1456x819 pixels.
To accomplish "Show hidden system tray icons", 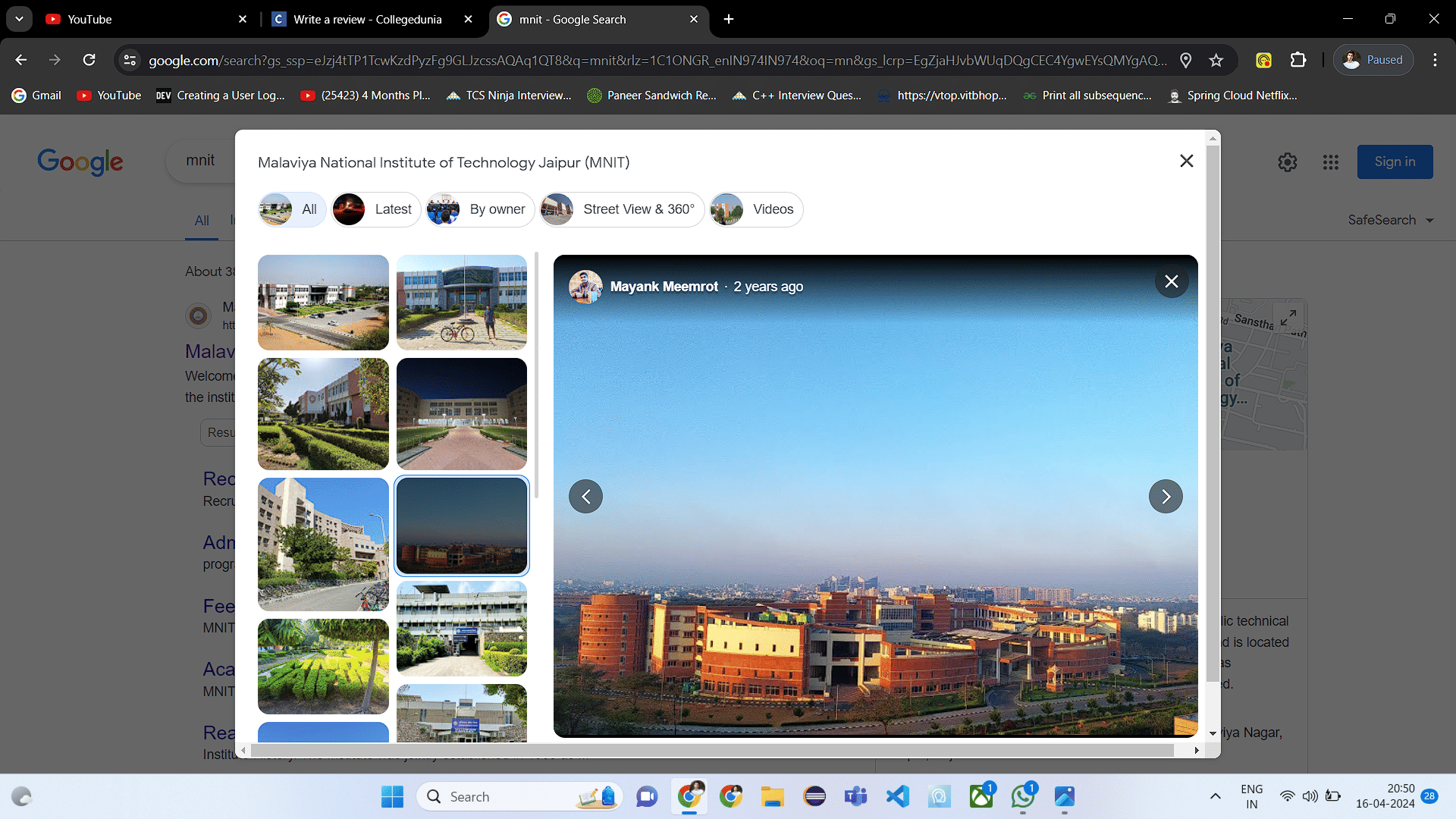I will pos(1215,796).
